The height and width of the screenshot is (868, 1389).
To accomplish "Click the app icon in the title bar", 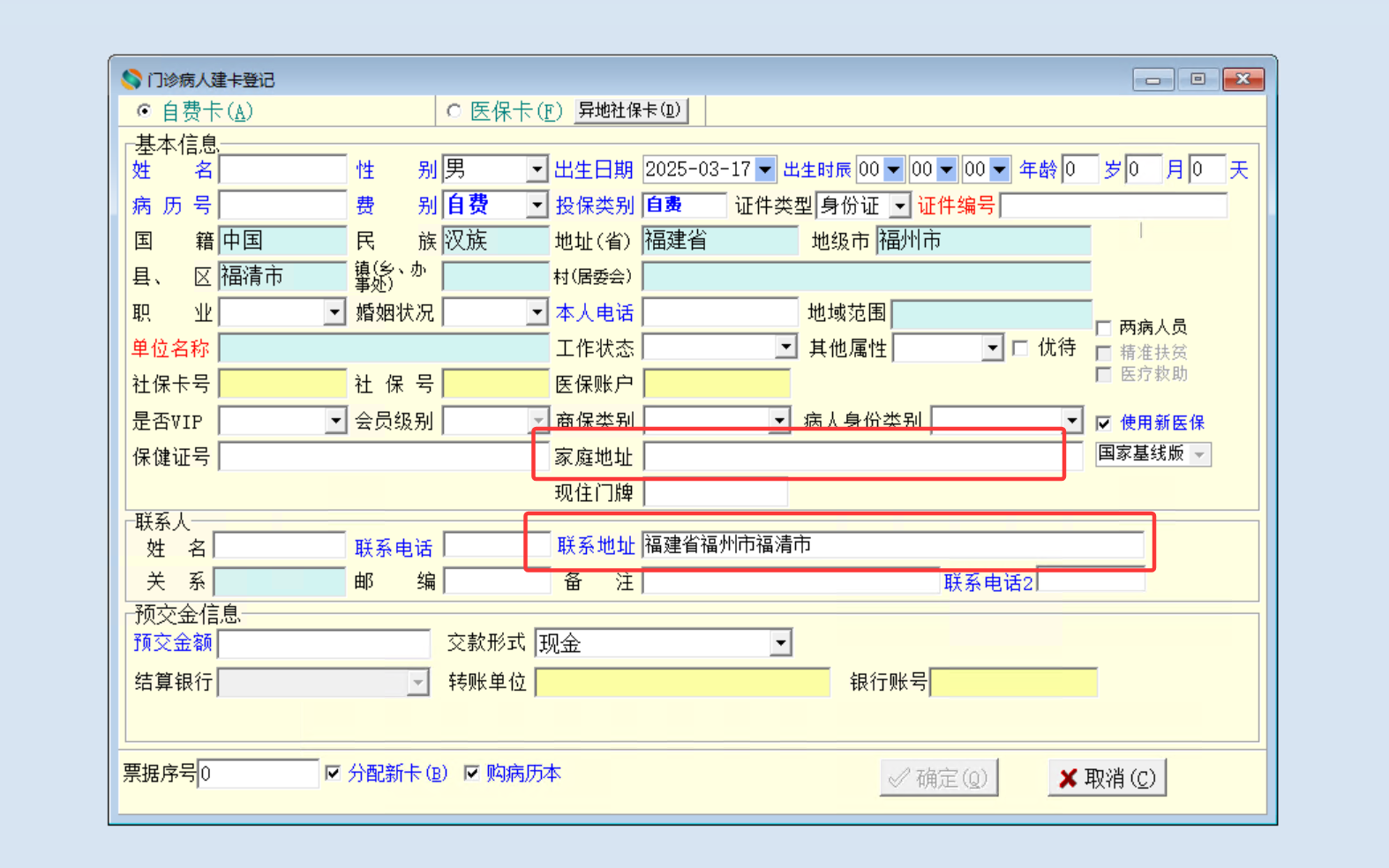I will [131, 79].
